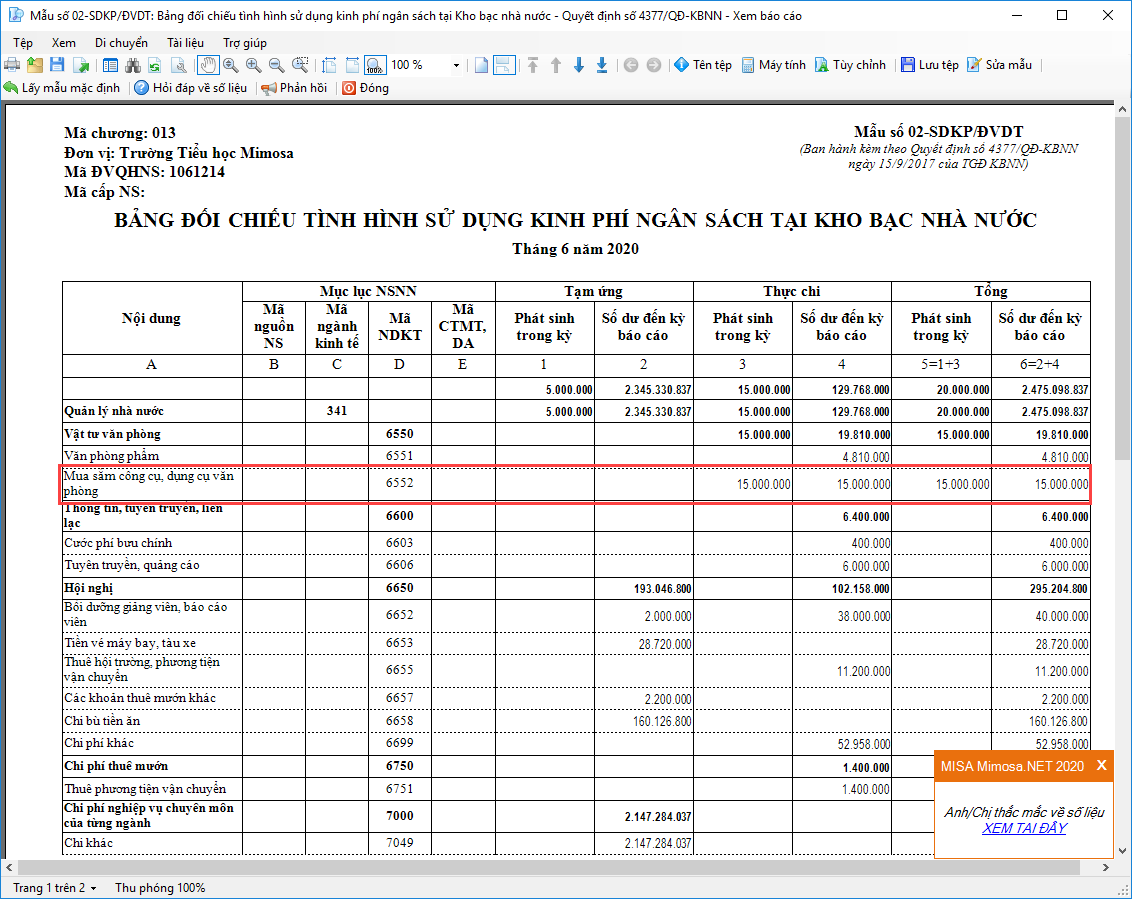The image size is (1132, 899).
Task: Toggle the document map panel icon
Action: 110,65
